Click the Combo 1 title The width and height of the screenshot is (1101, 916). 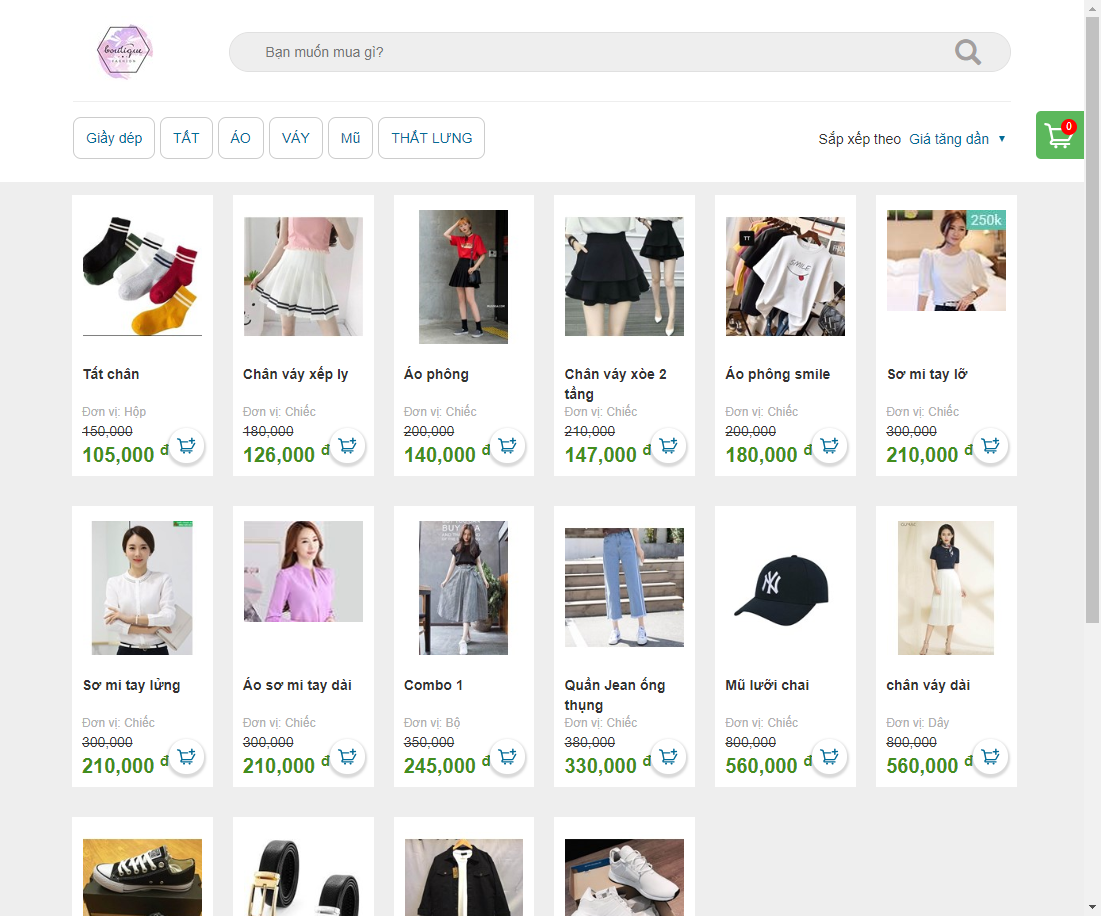pos(433,685)
